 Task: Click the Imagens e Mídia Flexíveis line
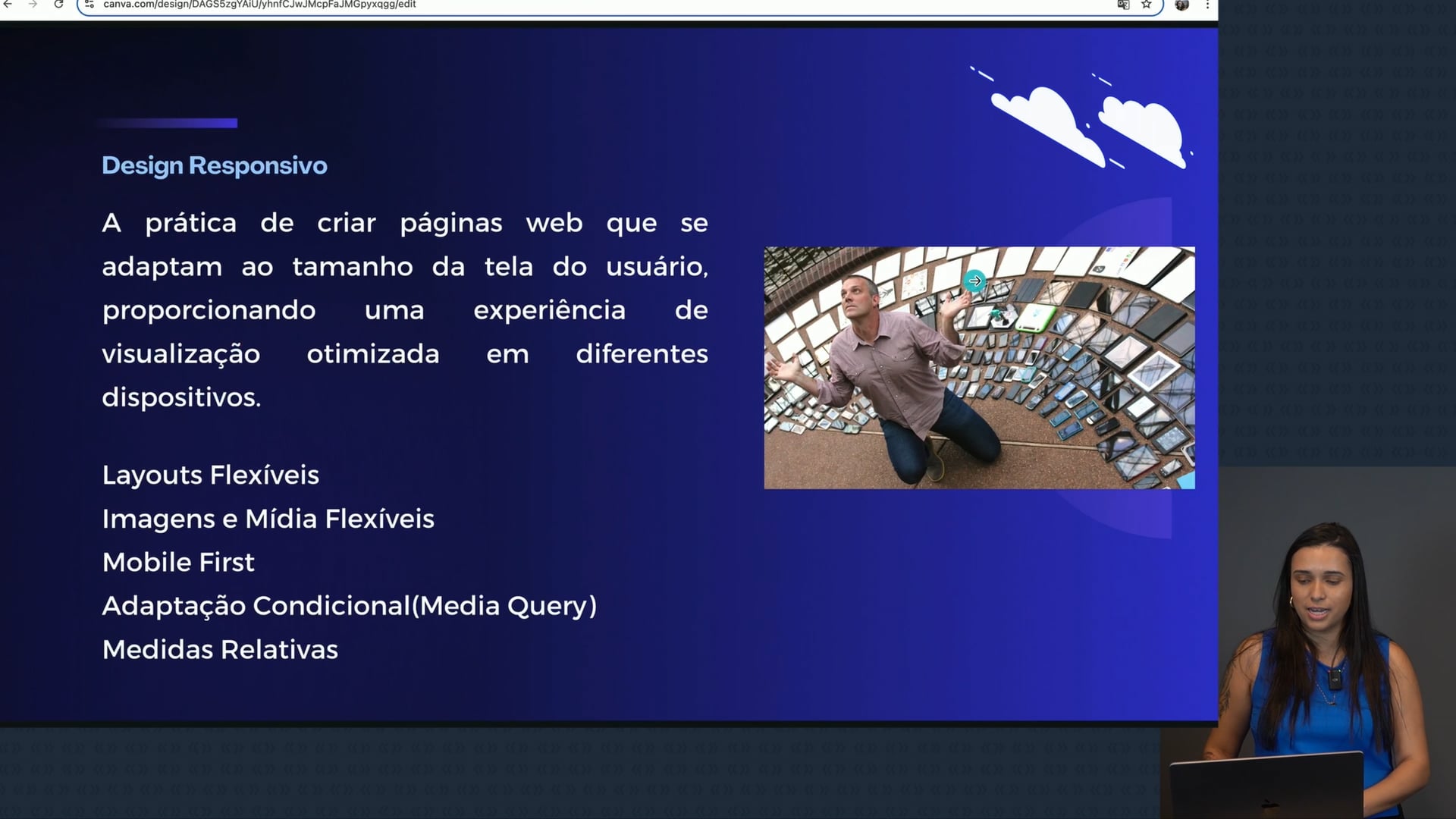click(268, 519)
